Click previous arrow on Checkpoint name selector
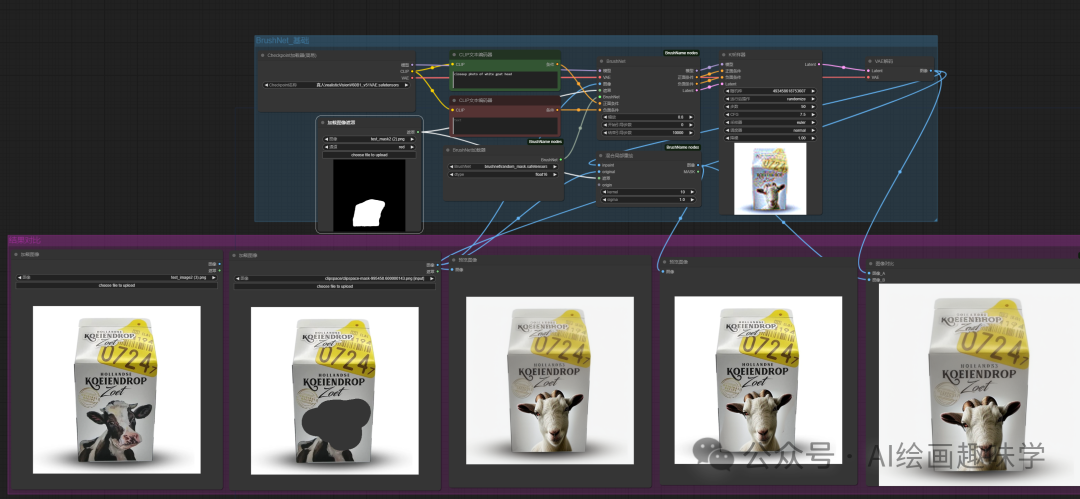 click(267, 85)
